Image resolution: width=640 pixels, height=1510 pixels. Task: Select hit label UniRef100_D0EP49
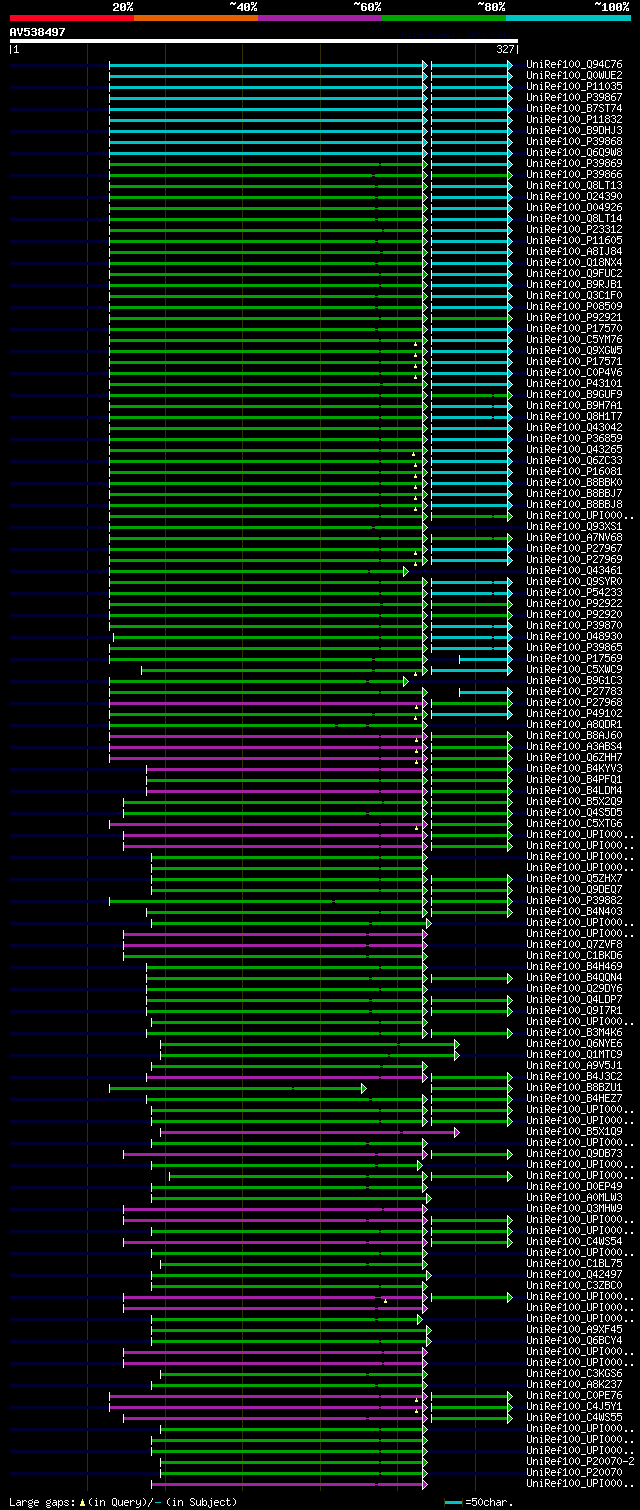click(x=574, y=1186)
